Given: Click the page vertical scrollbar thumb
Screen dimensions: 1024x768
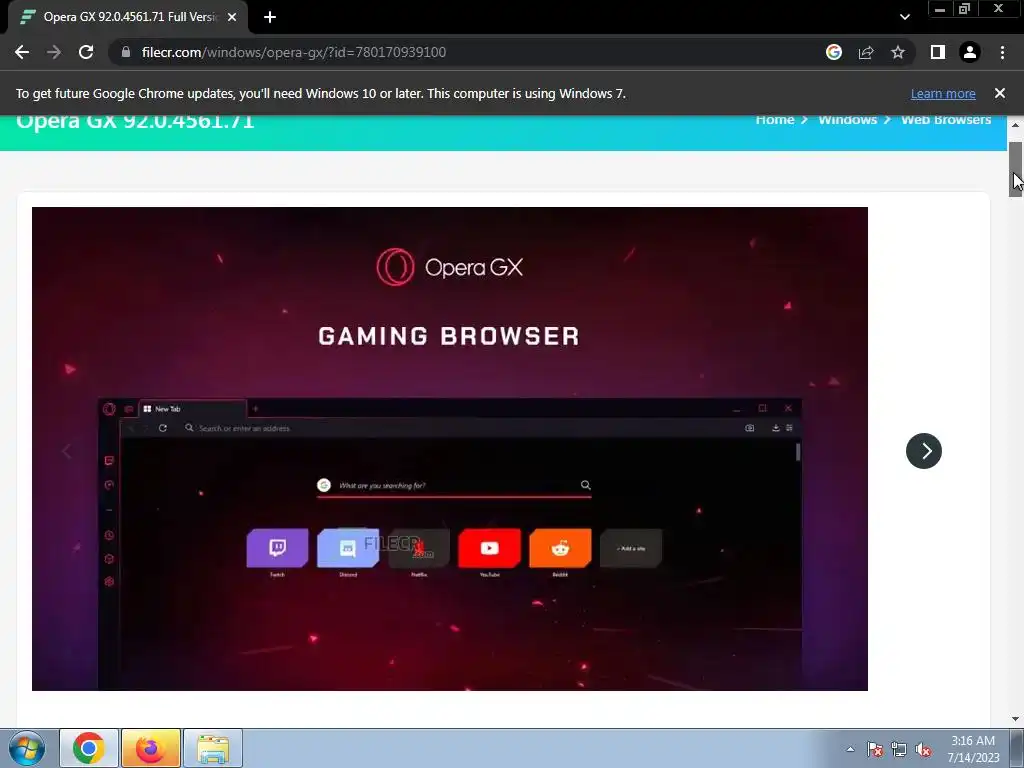Looking at the screenshot, I should tap(1015, 168).
